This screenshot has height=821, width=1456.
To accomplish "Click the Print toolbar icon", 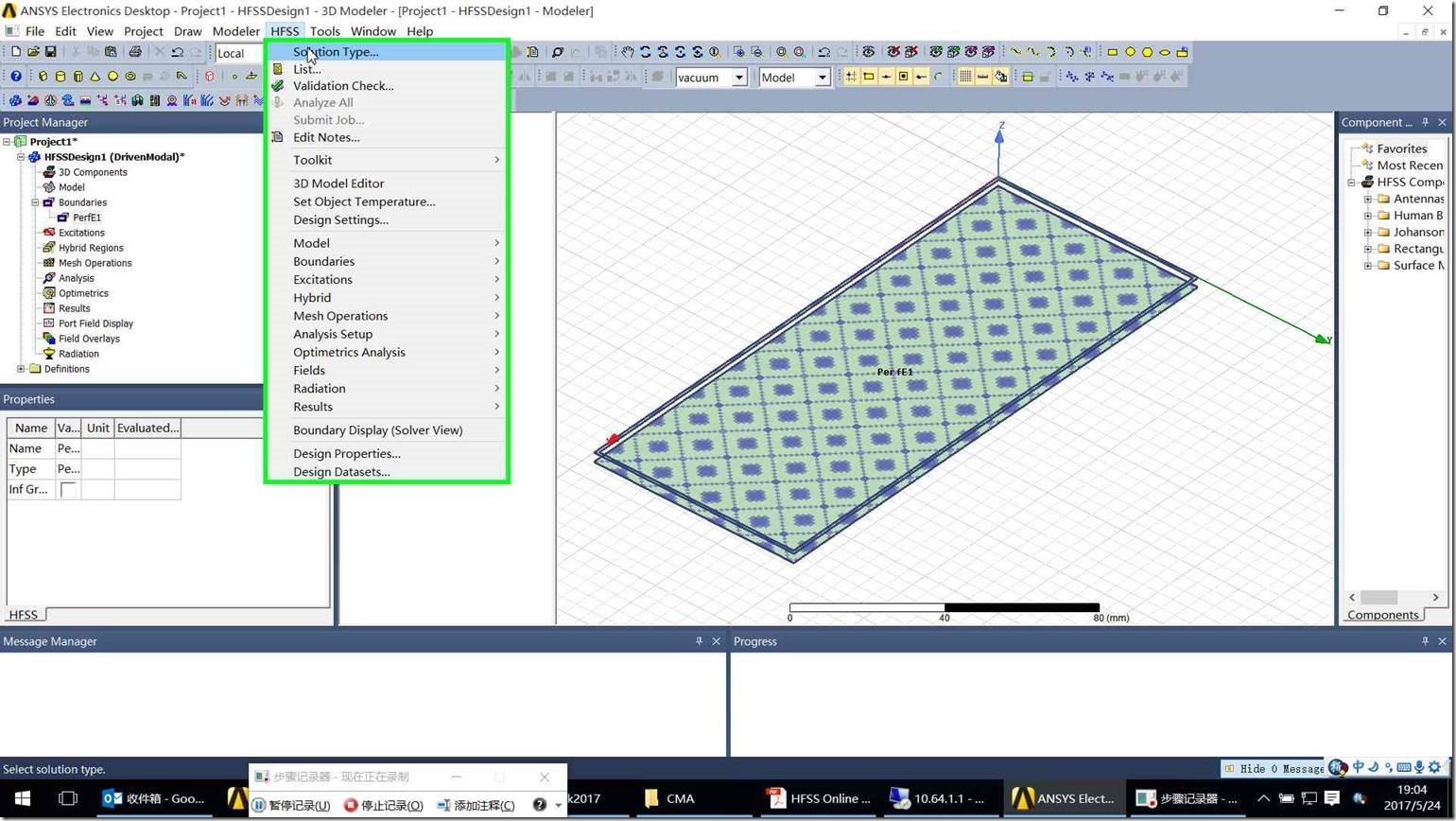I will pos(135,52).
